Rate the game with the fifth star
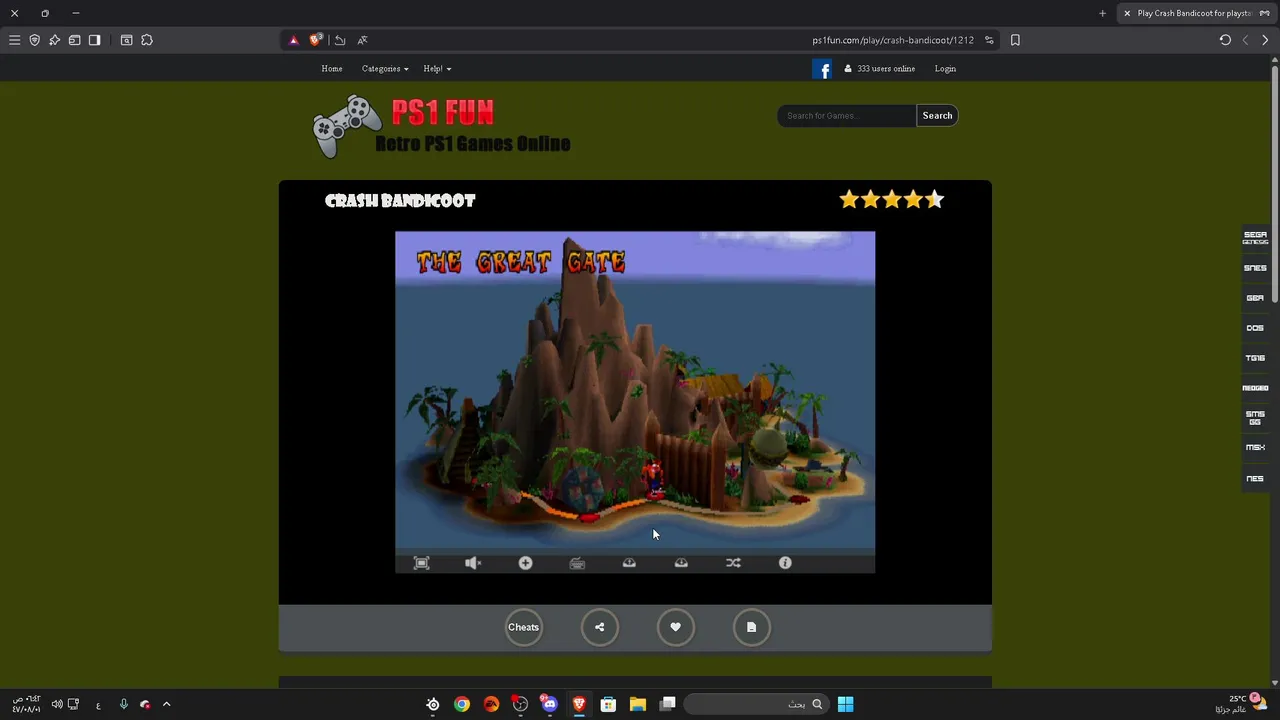The image size is (1280, 720). coord(935,200)
